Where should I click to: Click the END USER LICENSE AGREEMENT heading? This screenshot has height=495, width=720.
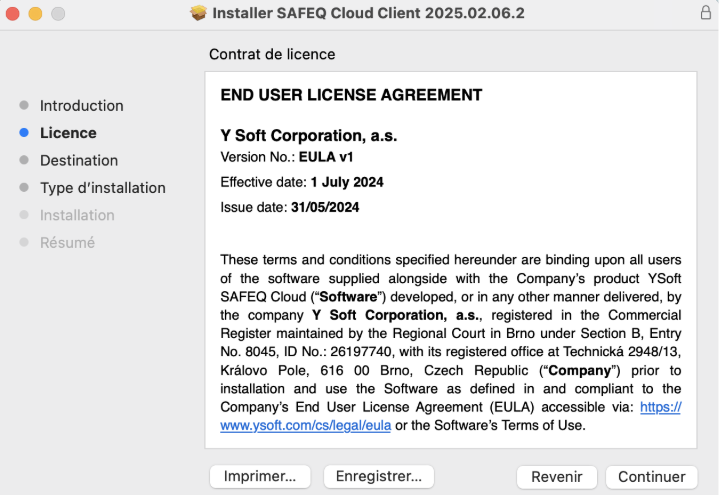point(351,95)
